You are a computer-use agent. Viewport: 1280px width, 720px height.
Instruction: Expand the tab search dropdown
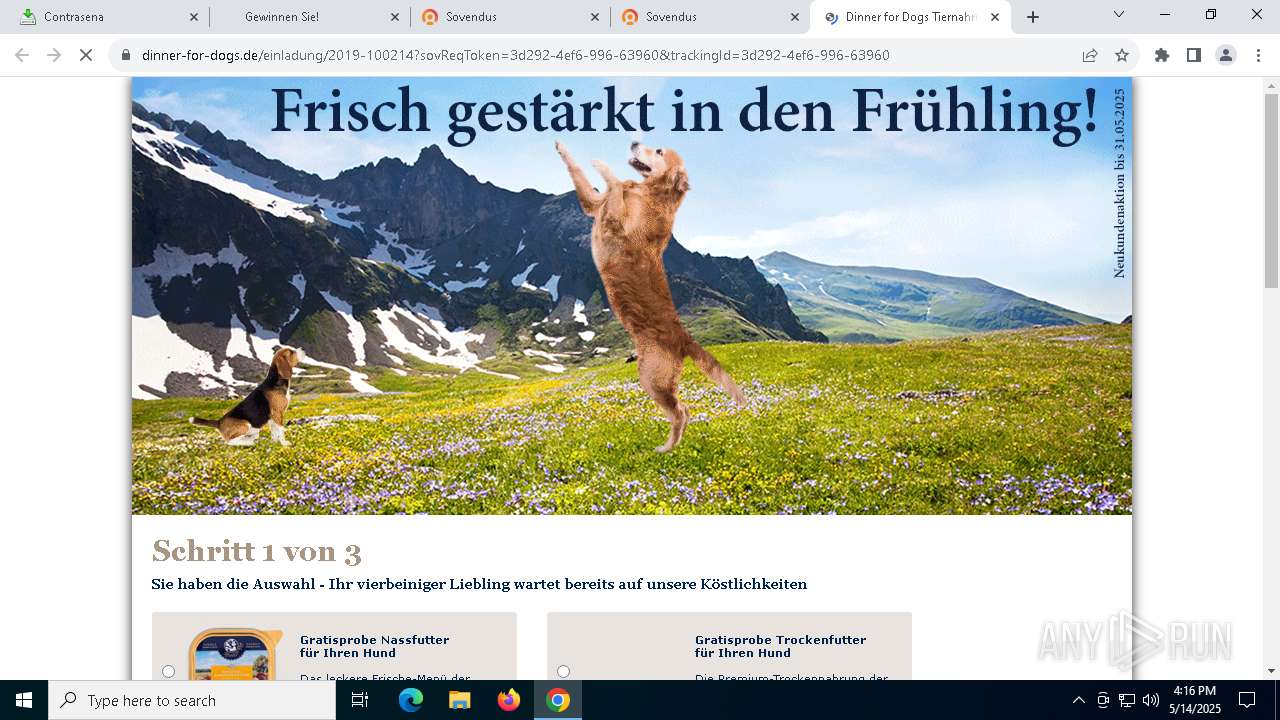coord(1119,15)
